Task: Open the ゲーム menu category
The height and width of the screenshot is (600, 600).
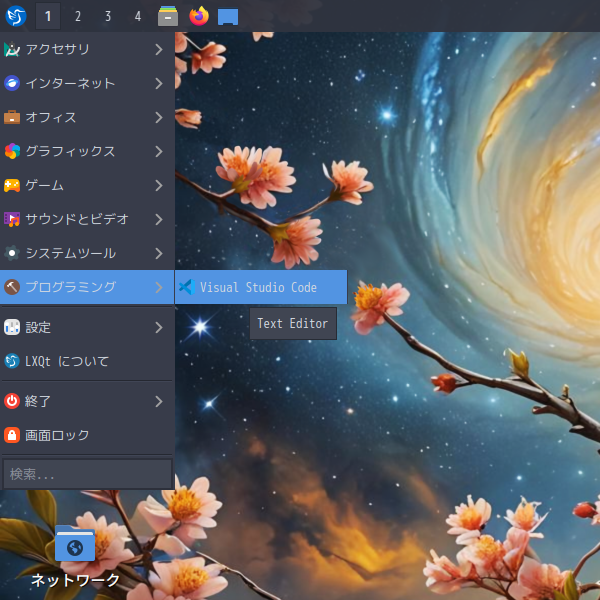Action: point(87,185)
